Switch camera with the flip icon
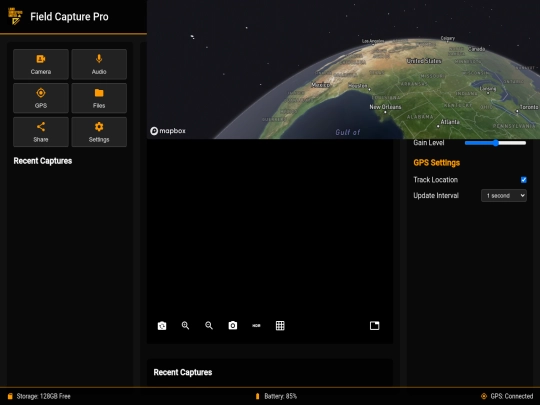The image size is (540, 405). (x=162, y=325)
